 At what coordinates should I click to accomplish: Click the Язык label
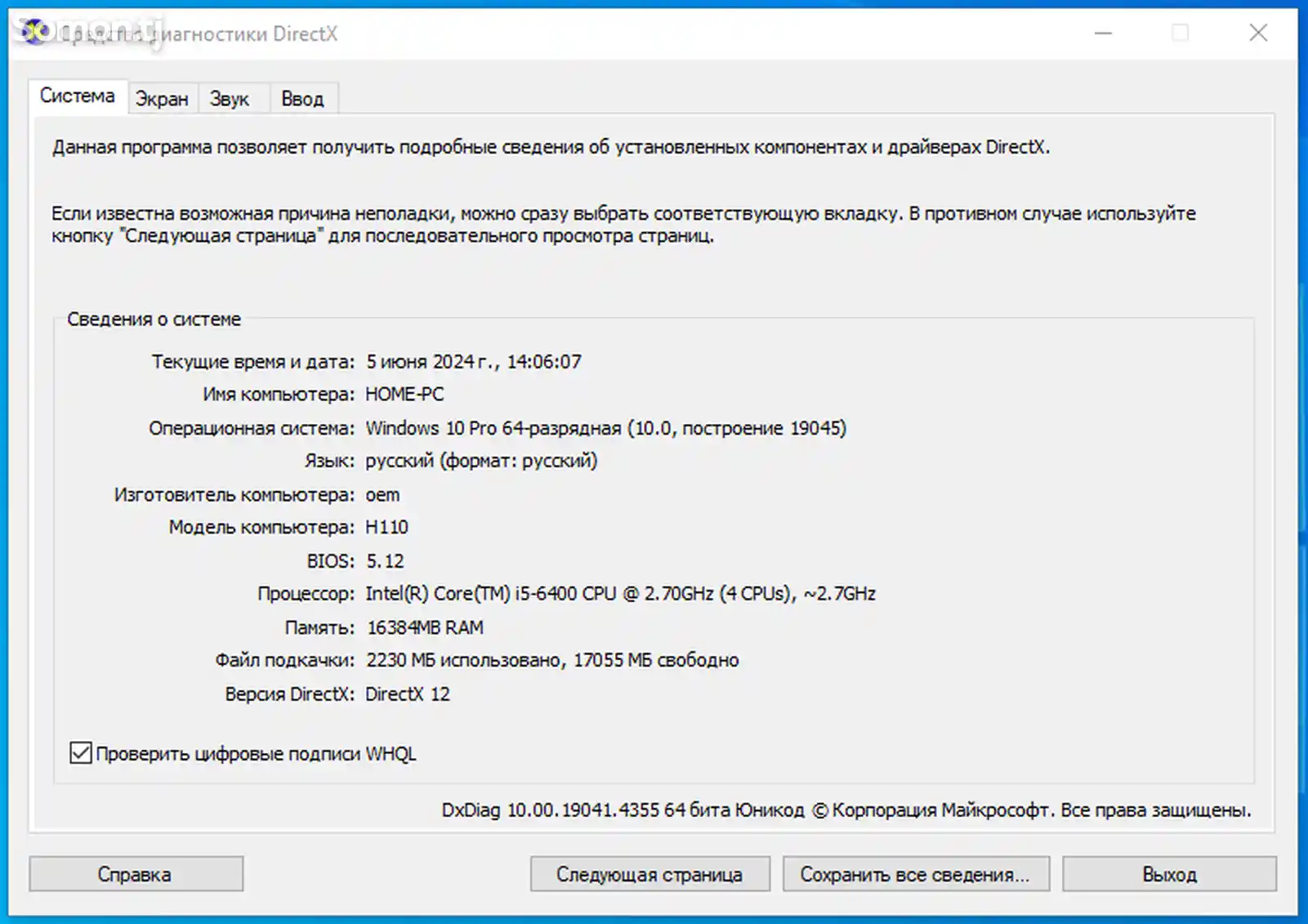click(x=329, y=461)
